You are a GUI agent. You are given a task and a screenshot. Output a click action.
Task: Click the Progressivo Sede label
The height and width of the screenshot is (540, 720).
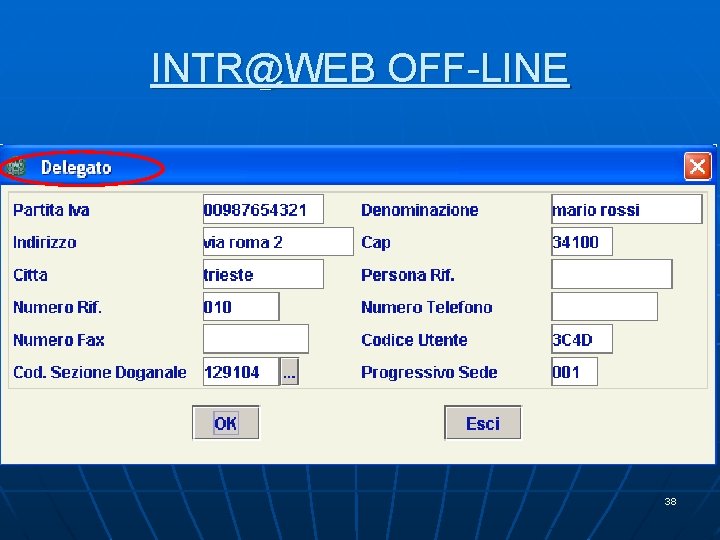pos(429,372)
